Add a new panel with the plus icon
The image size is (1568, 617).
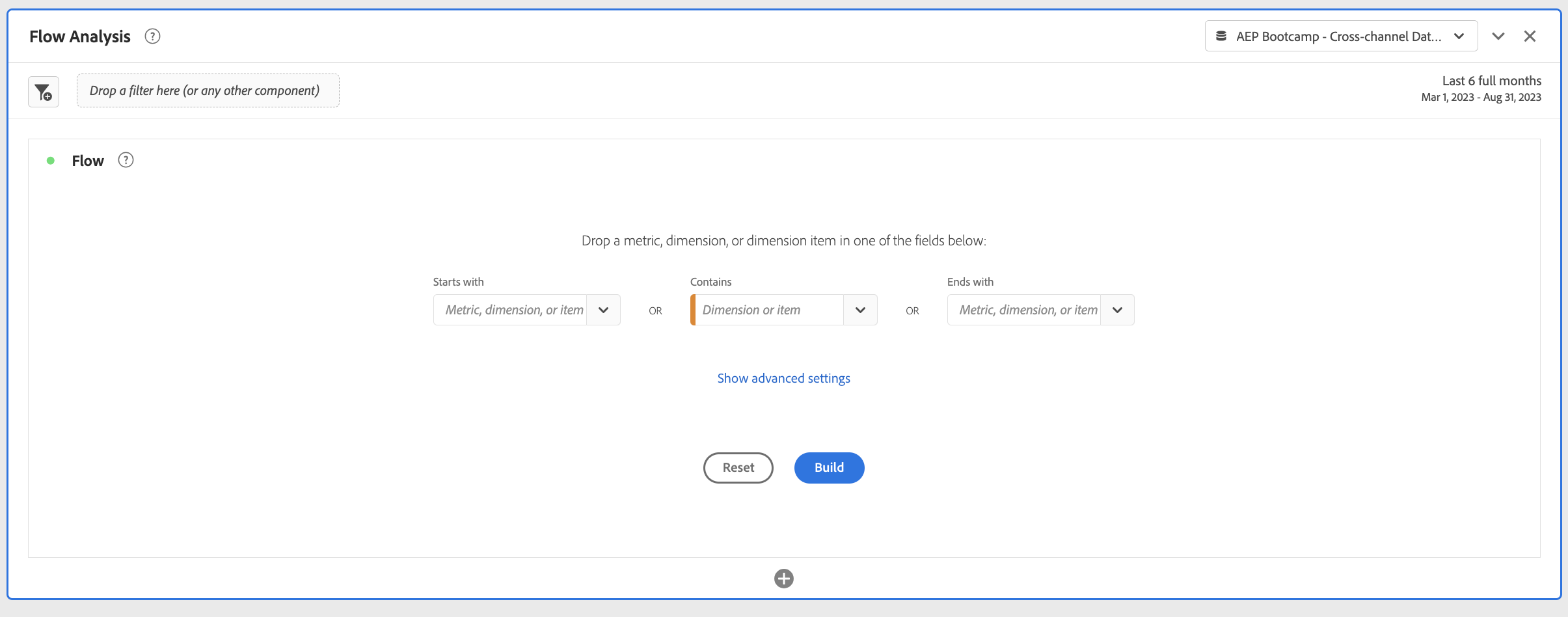click(x=784, y=579)
